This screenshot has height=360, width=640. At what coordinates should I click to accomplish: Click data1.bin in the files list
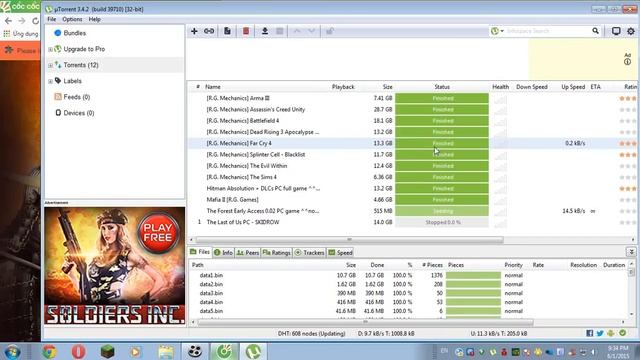[x=211, y=276]
